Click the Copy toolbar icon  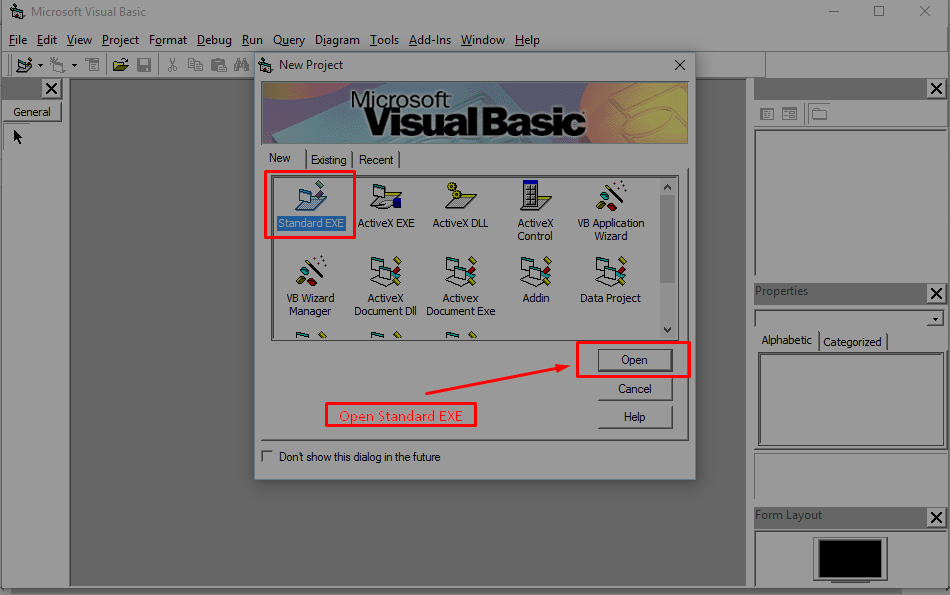(195, 65)
